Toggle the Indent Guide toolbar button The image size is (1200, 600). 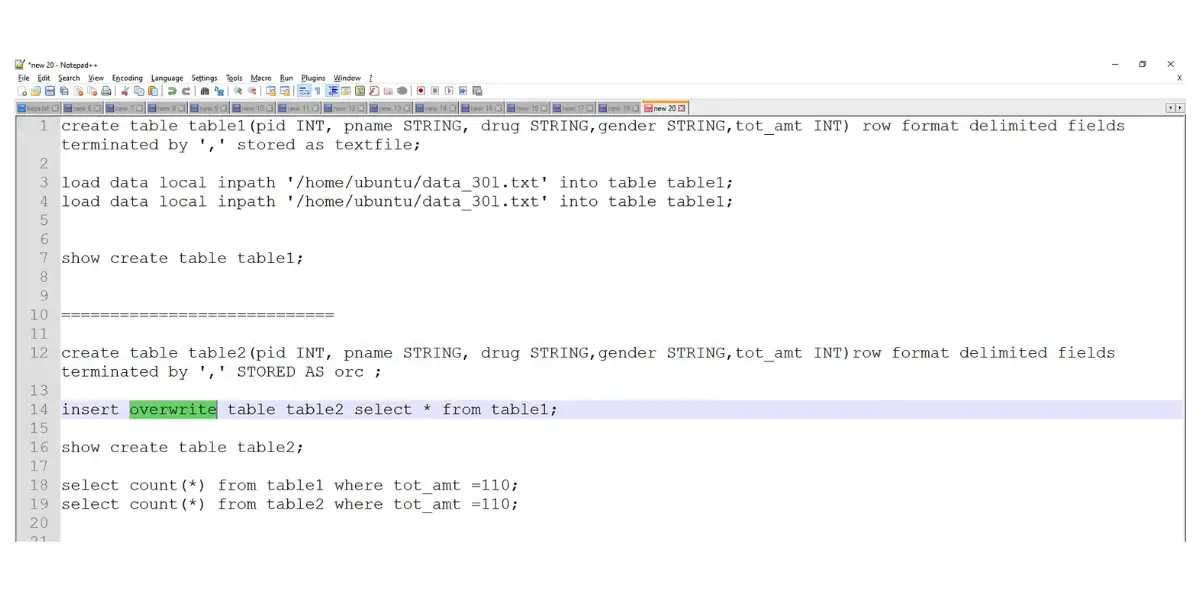(x=333, y=90)
